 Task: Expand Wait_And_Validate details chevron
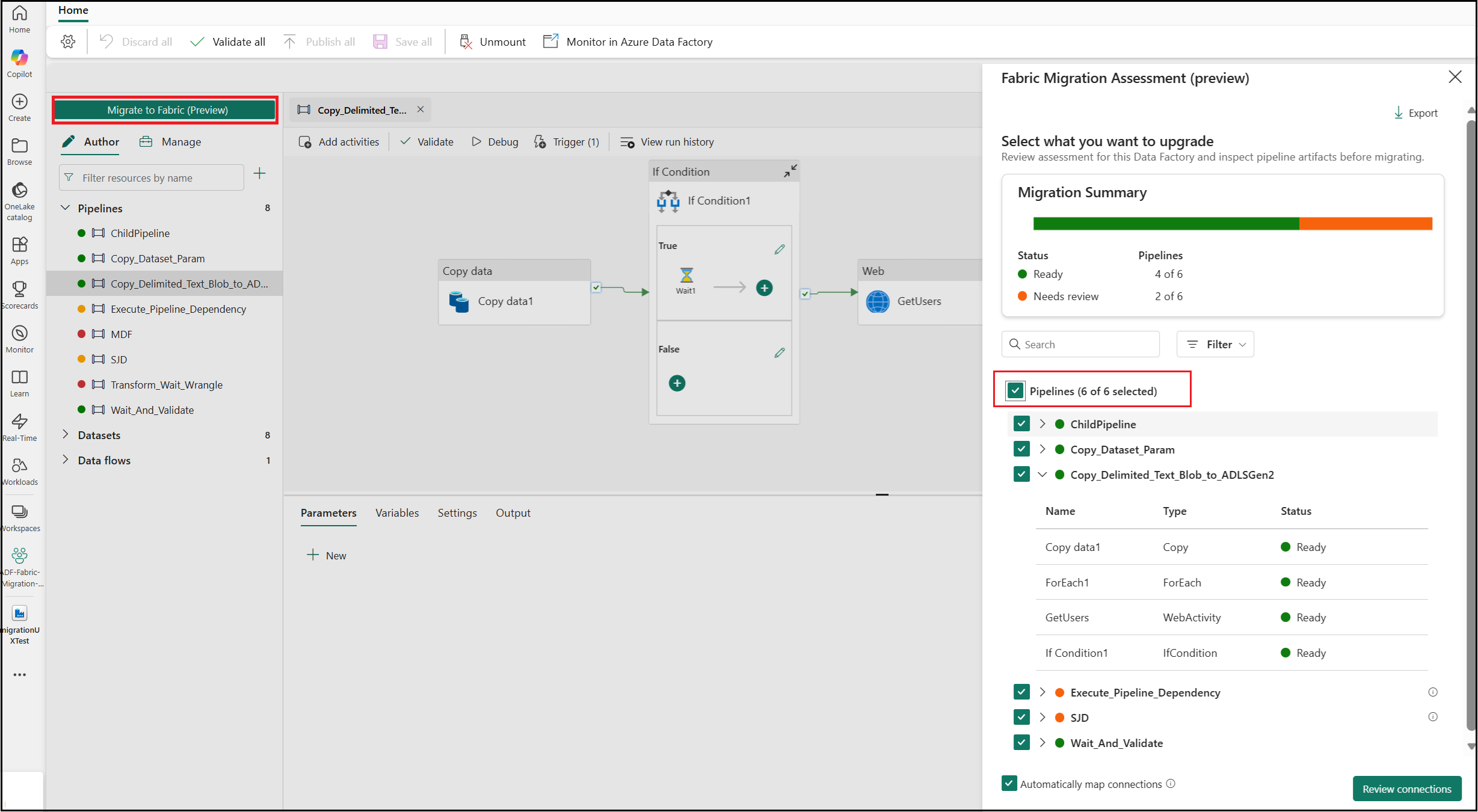tap(1042, 742)
